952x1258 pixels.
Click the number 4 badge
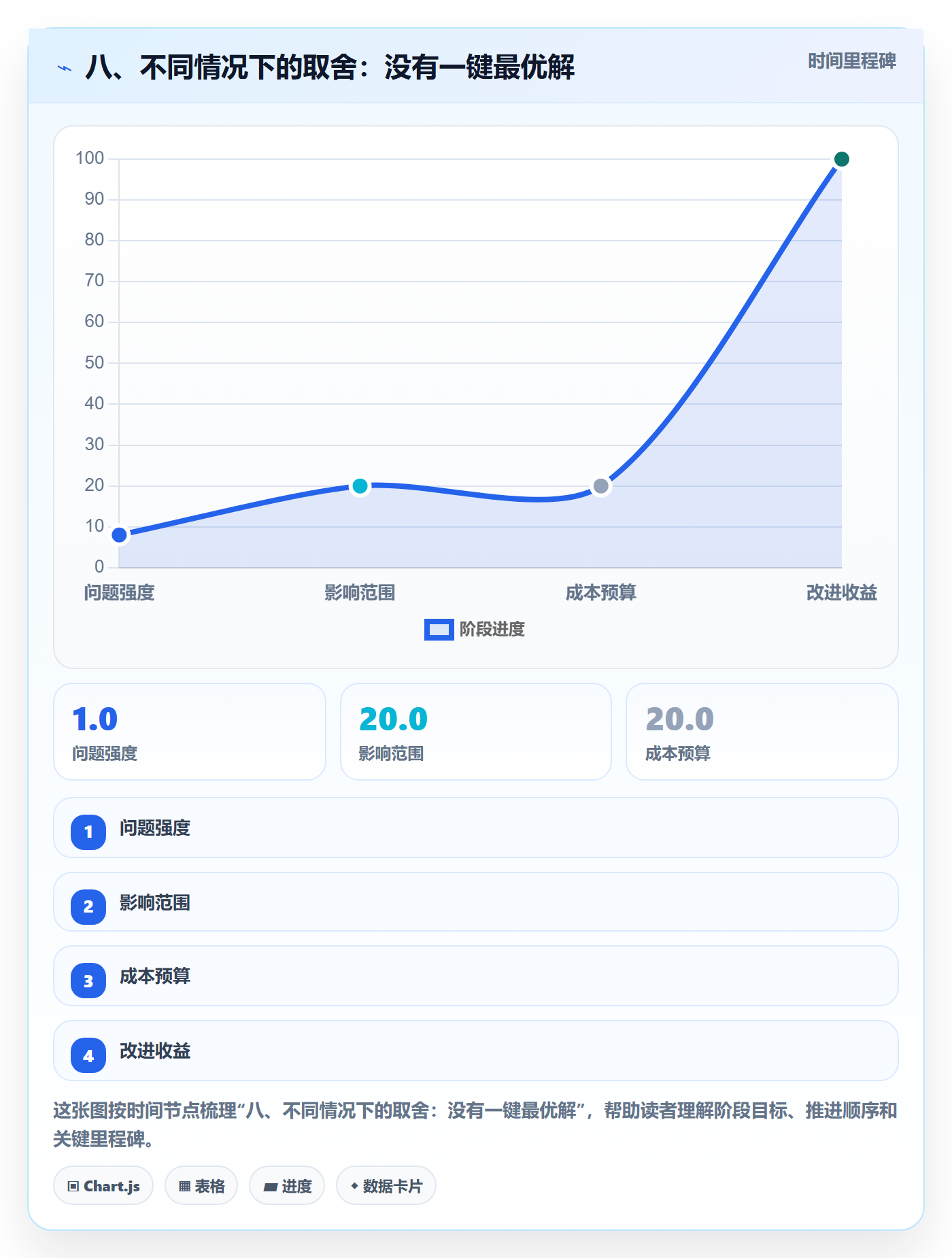(x=88, y=1055)
